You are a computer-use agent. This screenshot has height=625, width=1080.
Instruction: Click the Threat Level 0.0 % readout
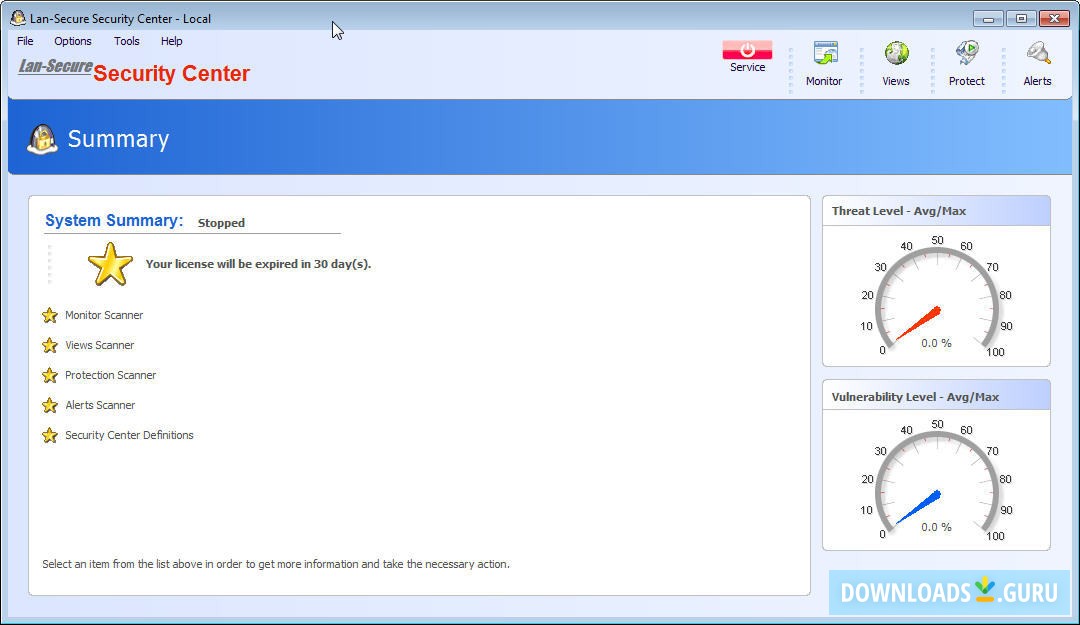(937, 343)
